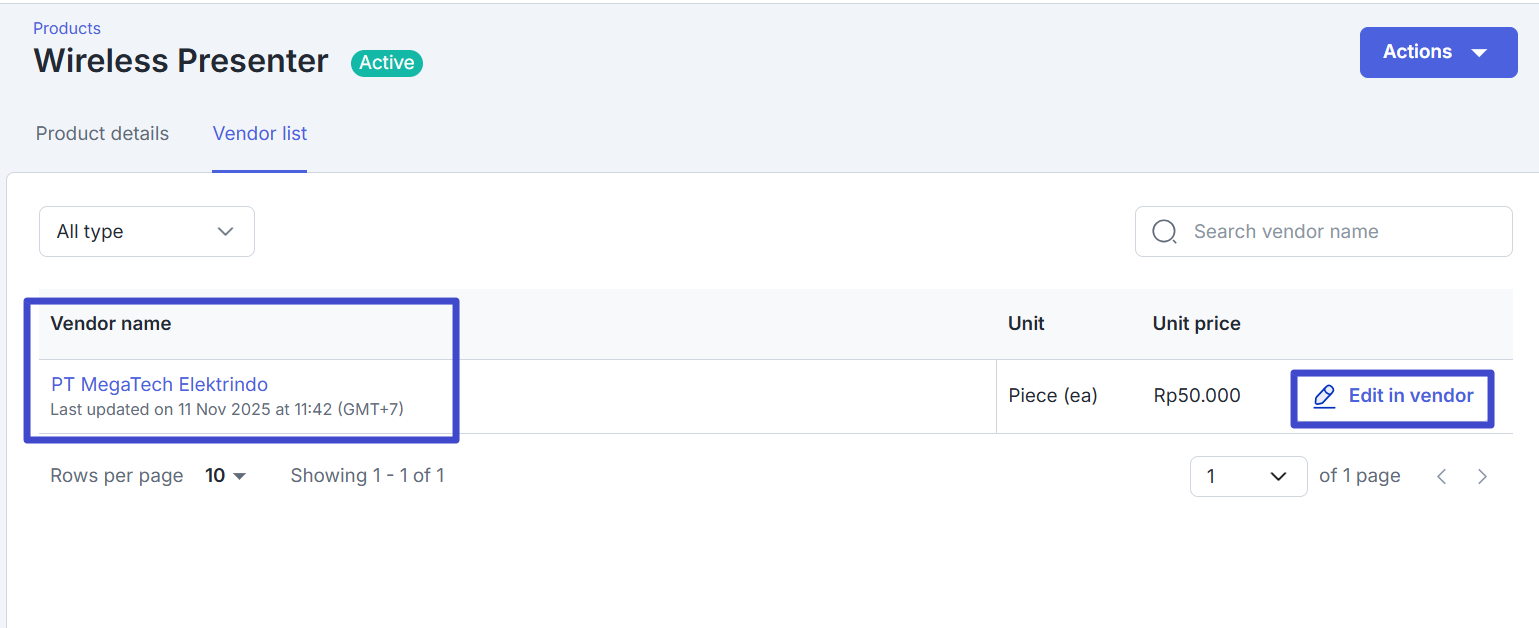This screenshot has height=628, width=1539.
Task: Expand the Rows per page selector
Action: pos(226,476)
